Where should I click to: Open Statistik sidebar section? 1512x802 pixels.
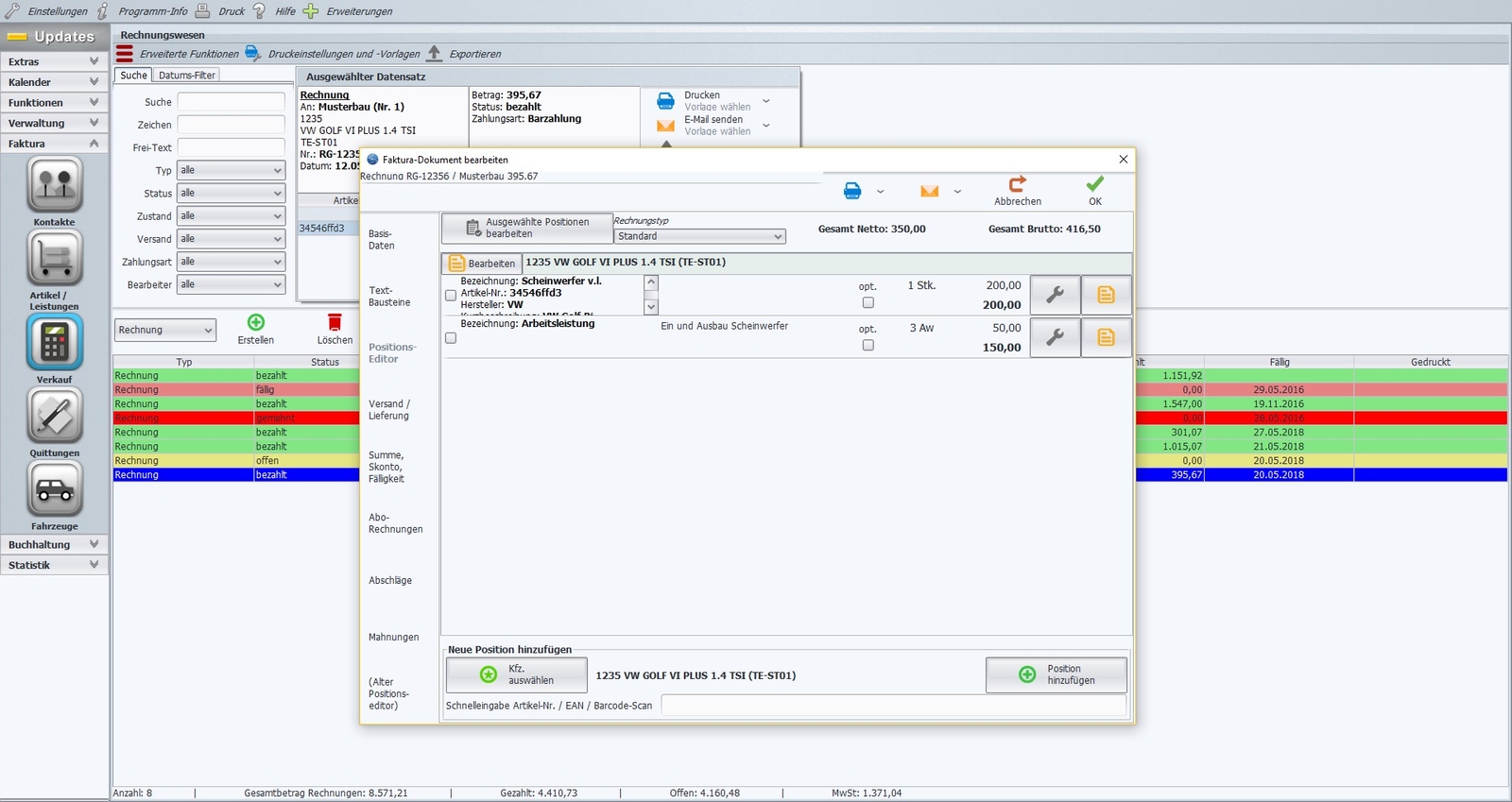54,565
